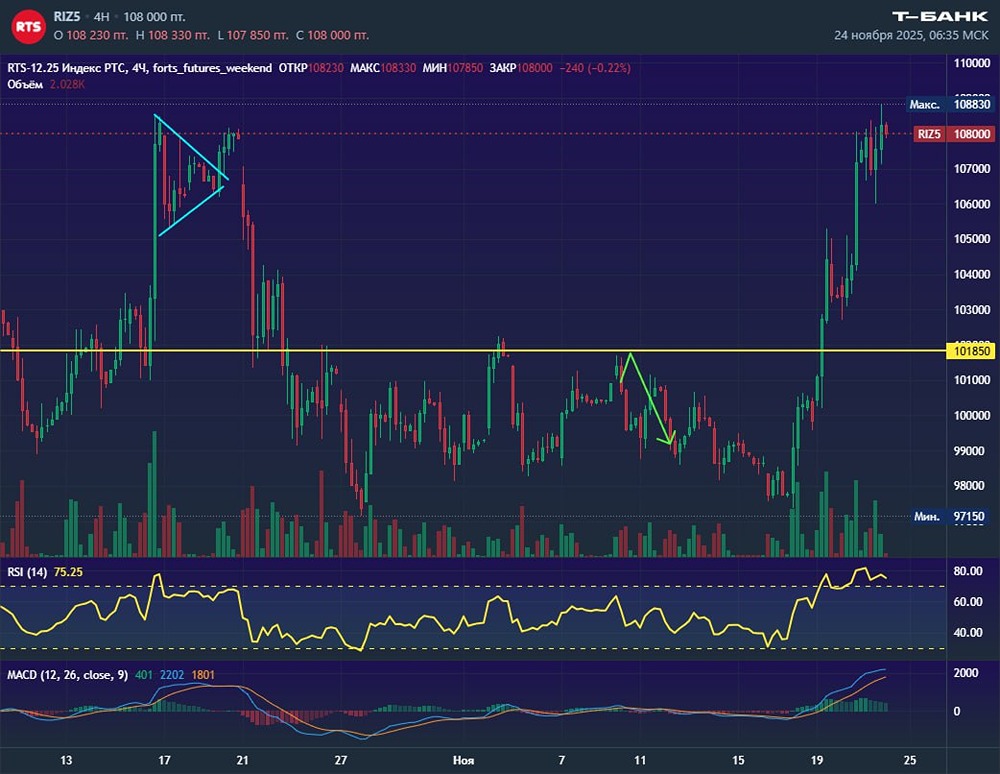Click the red RTS logo icon
The image size is (1000, 774).
coord(29,26)
